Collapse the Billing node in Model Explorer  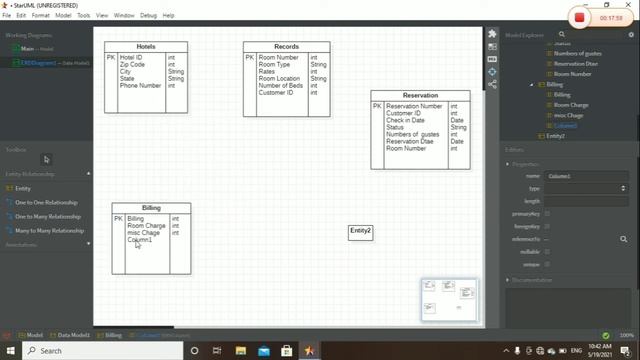[531, 84]
